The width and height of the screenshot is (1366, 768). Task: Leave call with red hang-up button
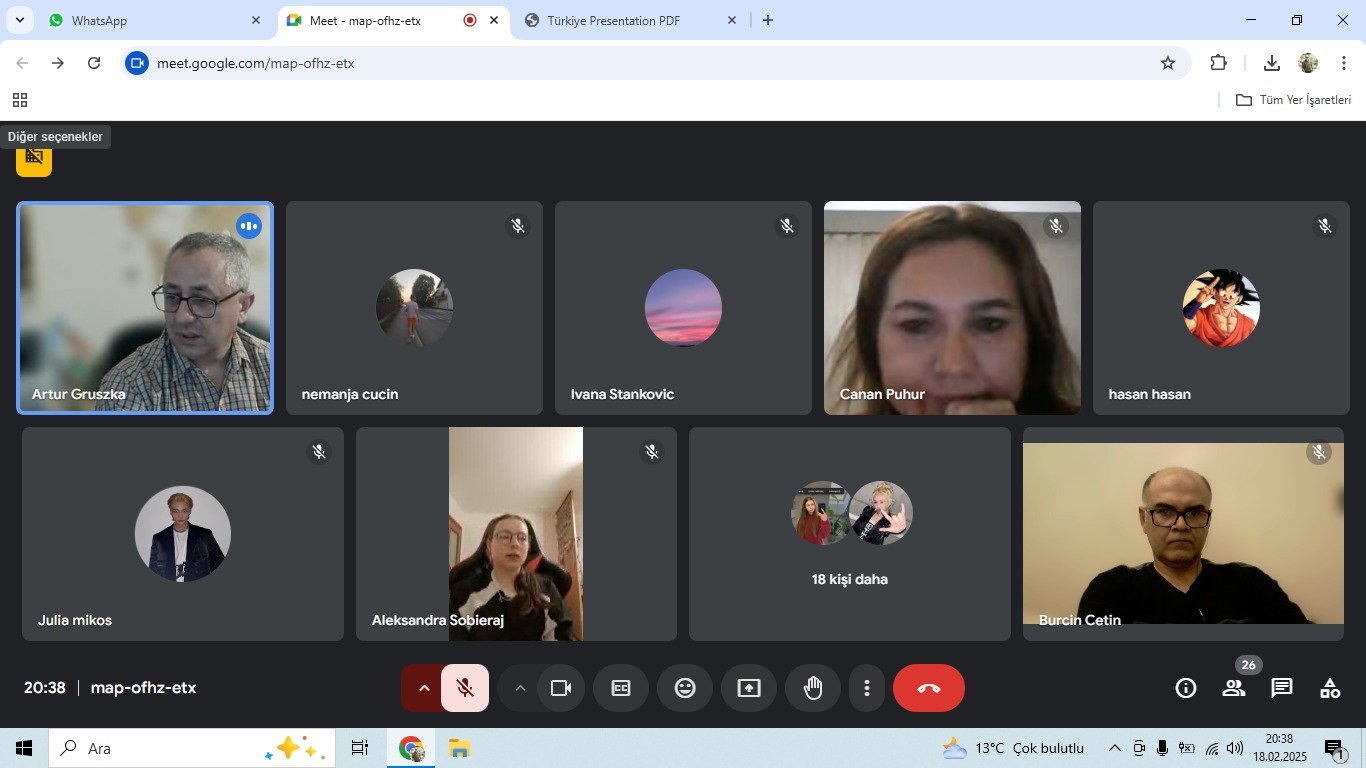pos(929,688)
